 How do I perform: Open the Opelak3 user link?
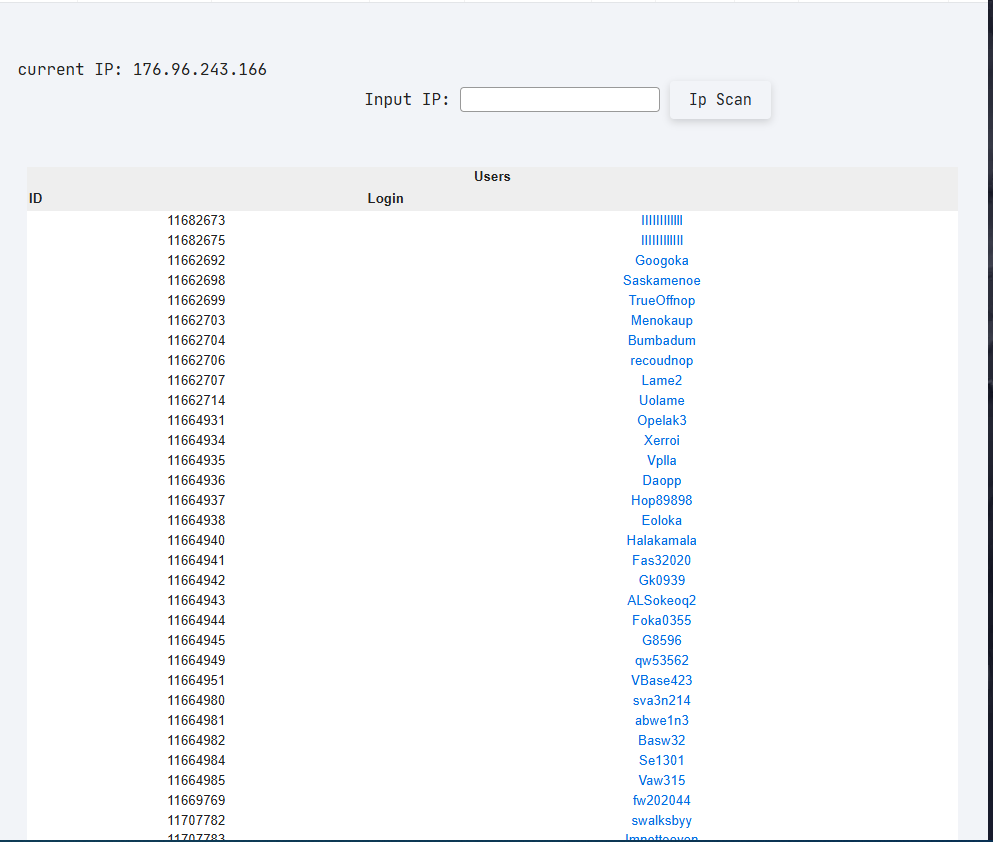tap(662, 420)
